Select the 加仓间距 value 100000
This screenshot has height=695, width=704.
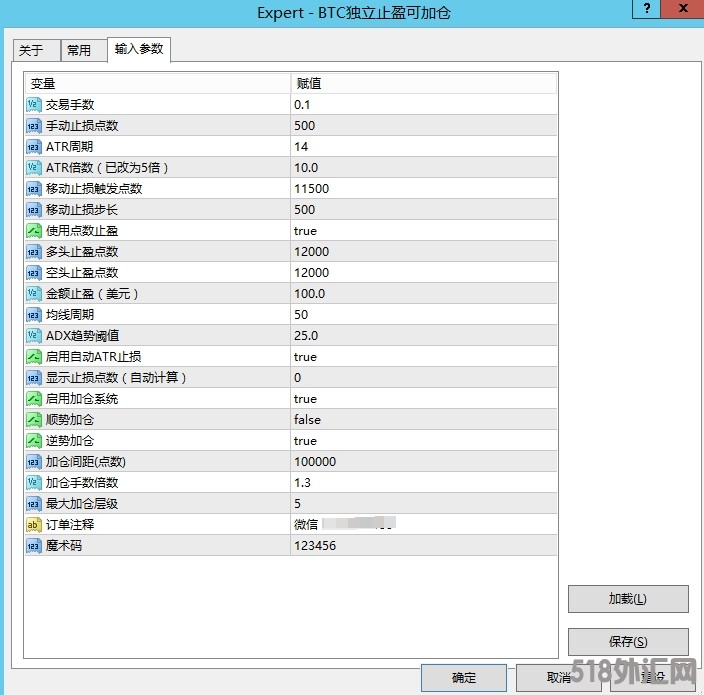click(x=315, y=462)
